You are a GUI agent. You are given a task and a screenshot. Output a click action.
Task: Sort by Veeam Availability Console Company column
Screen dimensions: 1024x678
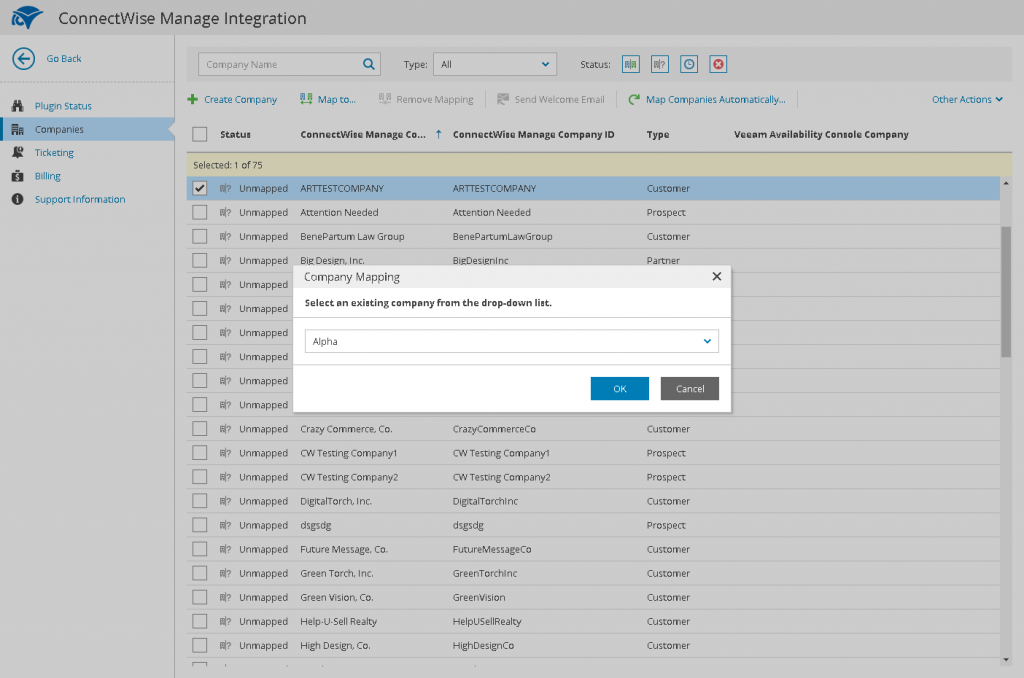point(821,135)
